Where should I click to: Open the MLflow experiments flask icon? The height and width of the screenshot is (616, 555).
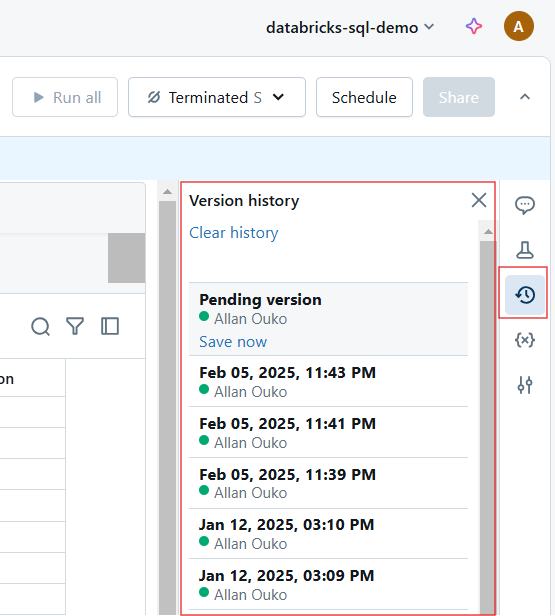(x=525, y=250)
